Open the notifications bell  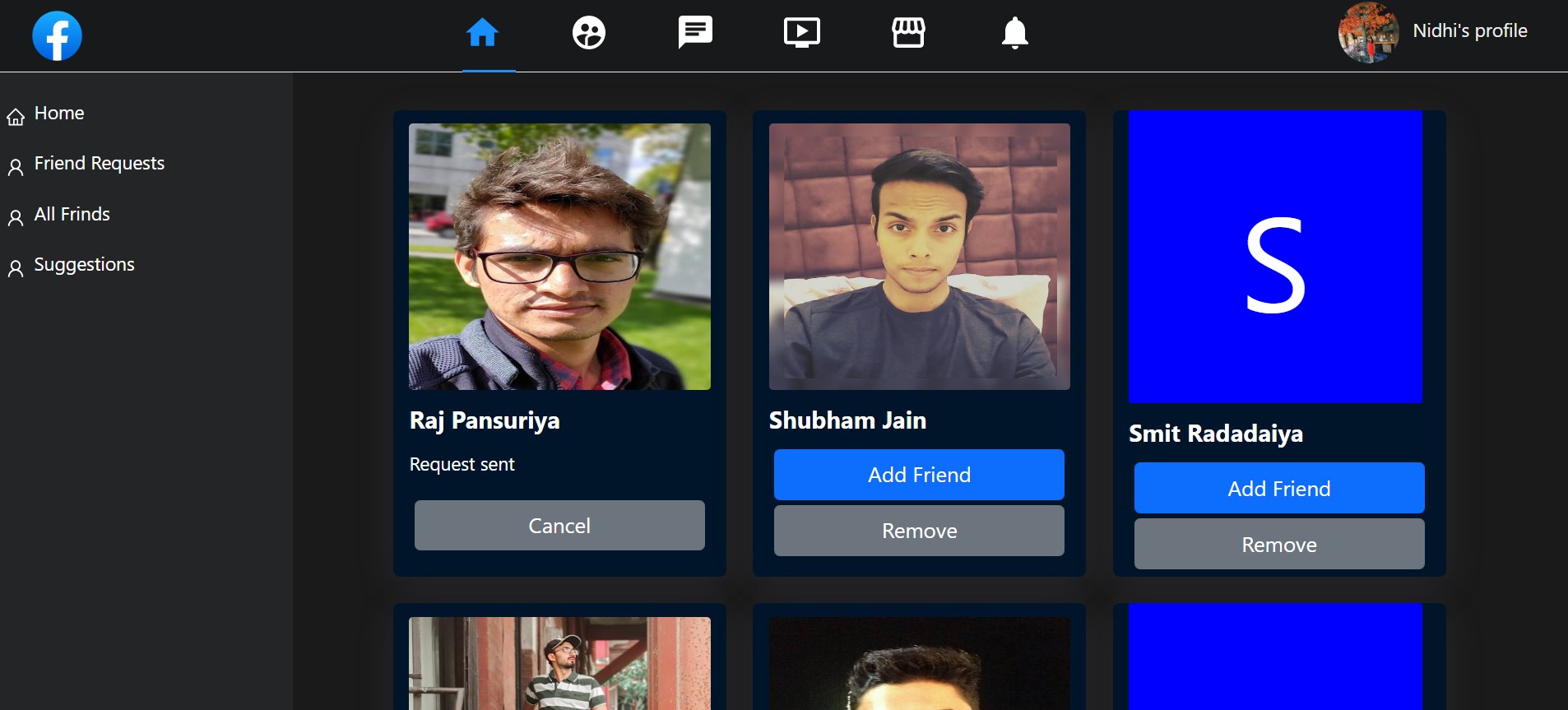coord(1015,33)
